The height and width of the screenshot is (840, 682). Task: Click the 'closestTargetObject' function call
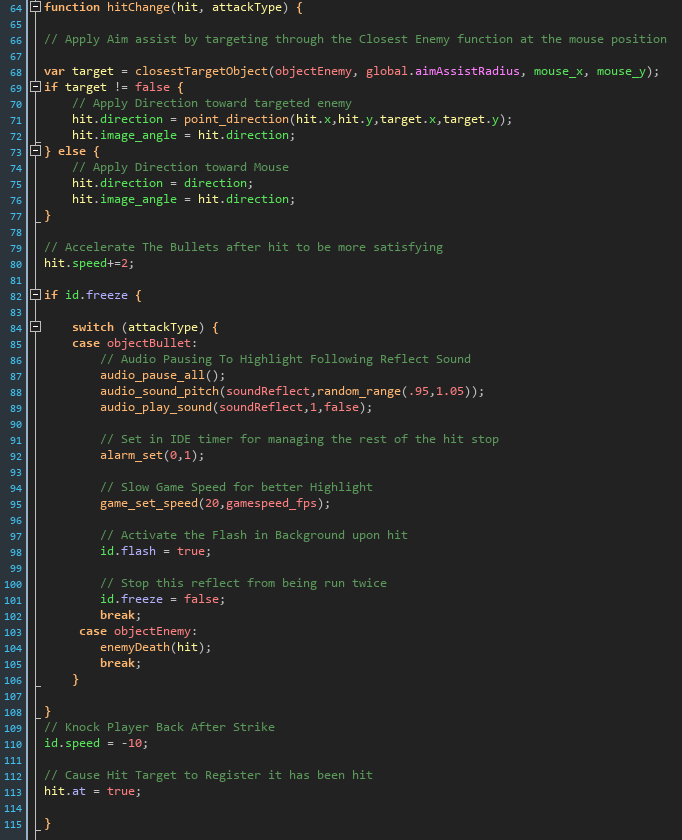201,71
